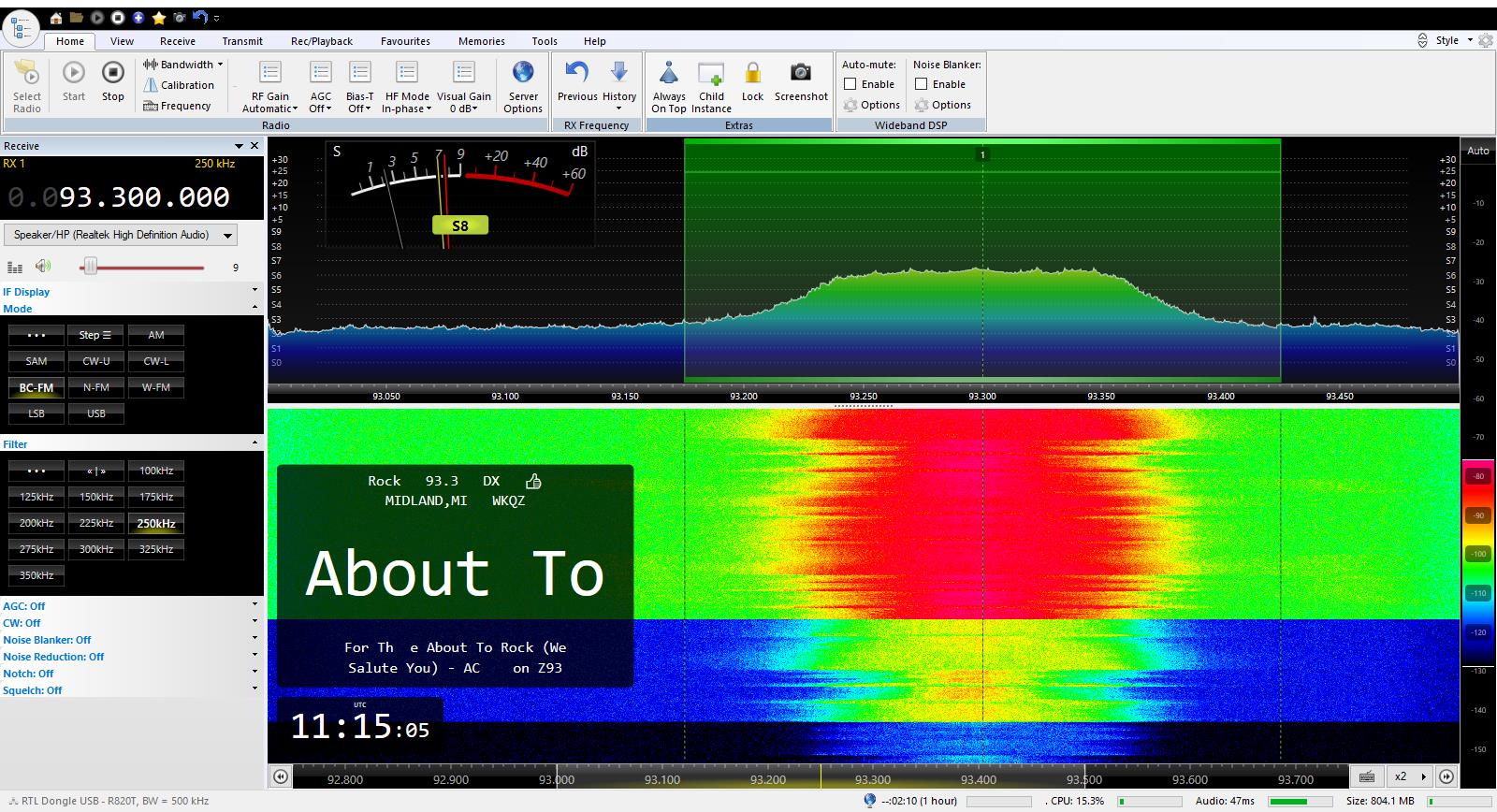Click the 93.300.000 frequency display
This screenshot has width=1497, height=812.
[x=144, y=197]
